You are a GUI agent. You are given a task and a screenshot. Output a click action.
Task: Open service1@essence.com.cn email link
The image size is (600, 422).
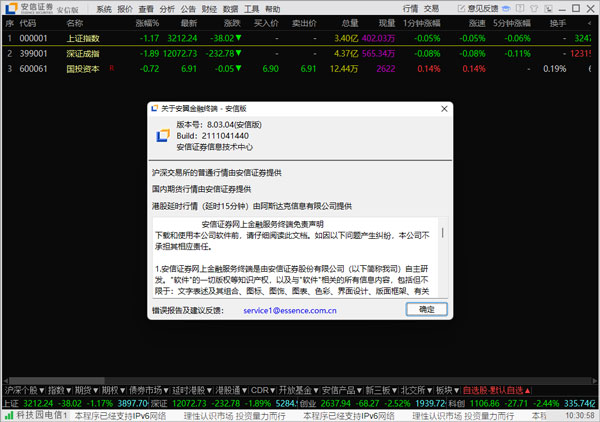(290, 311)
